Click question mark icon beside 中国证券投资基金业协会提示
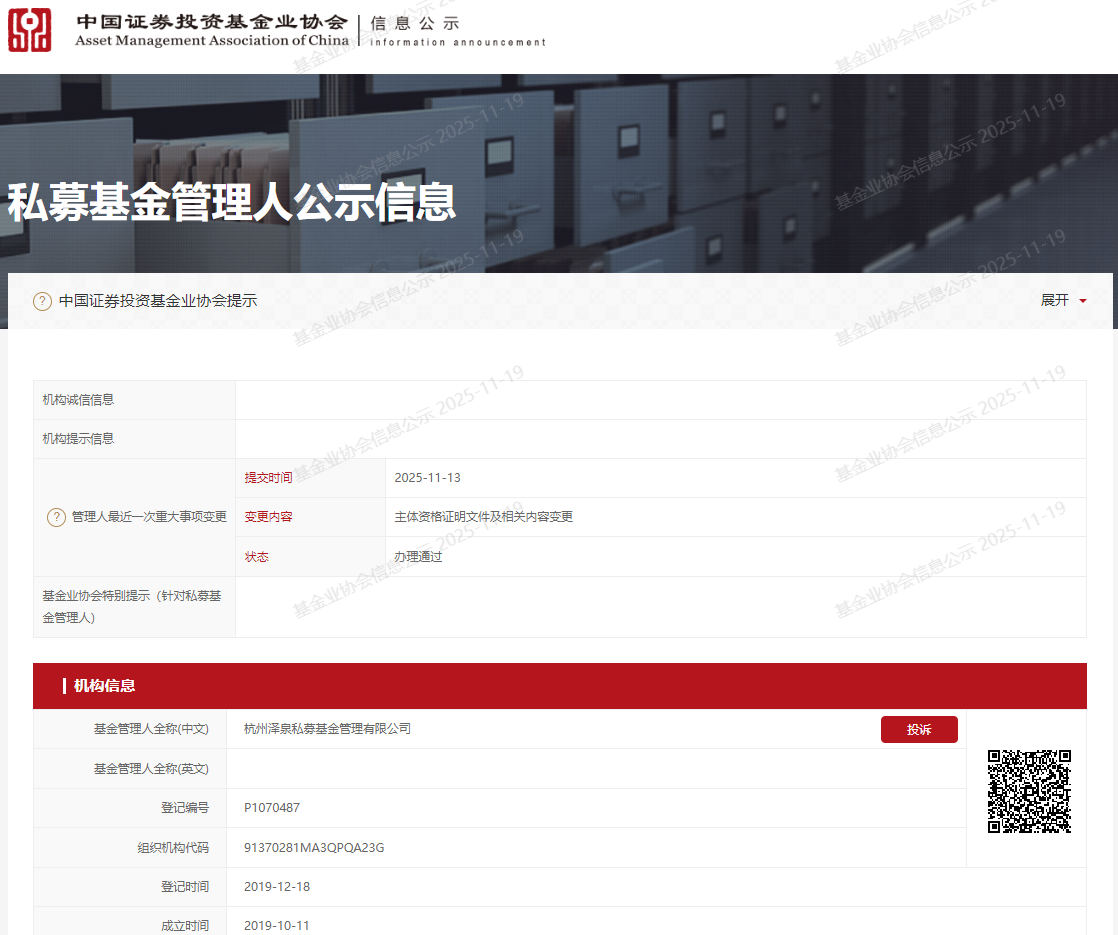This screenshot has width=1118, height=935. pos(42,301)
